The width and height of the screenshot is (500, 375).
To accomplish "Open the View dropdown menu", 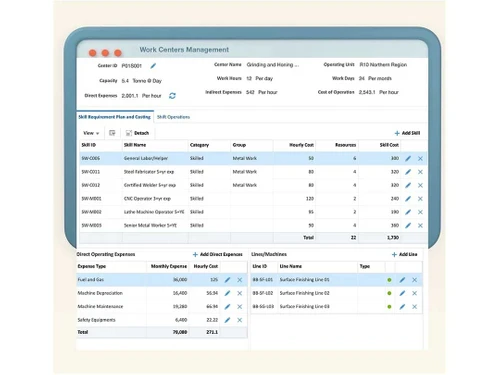I will click(91, 133).
